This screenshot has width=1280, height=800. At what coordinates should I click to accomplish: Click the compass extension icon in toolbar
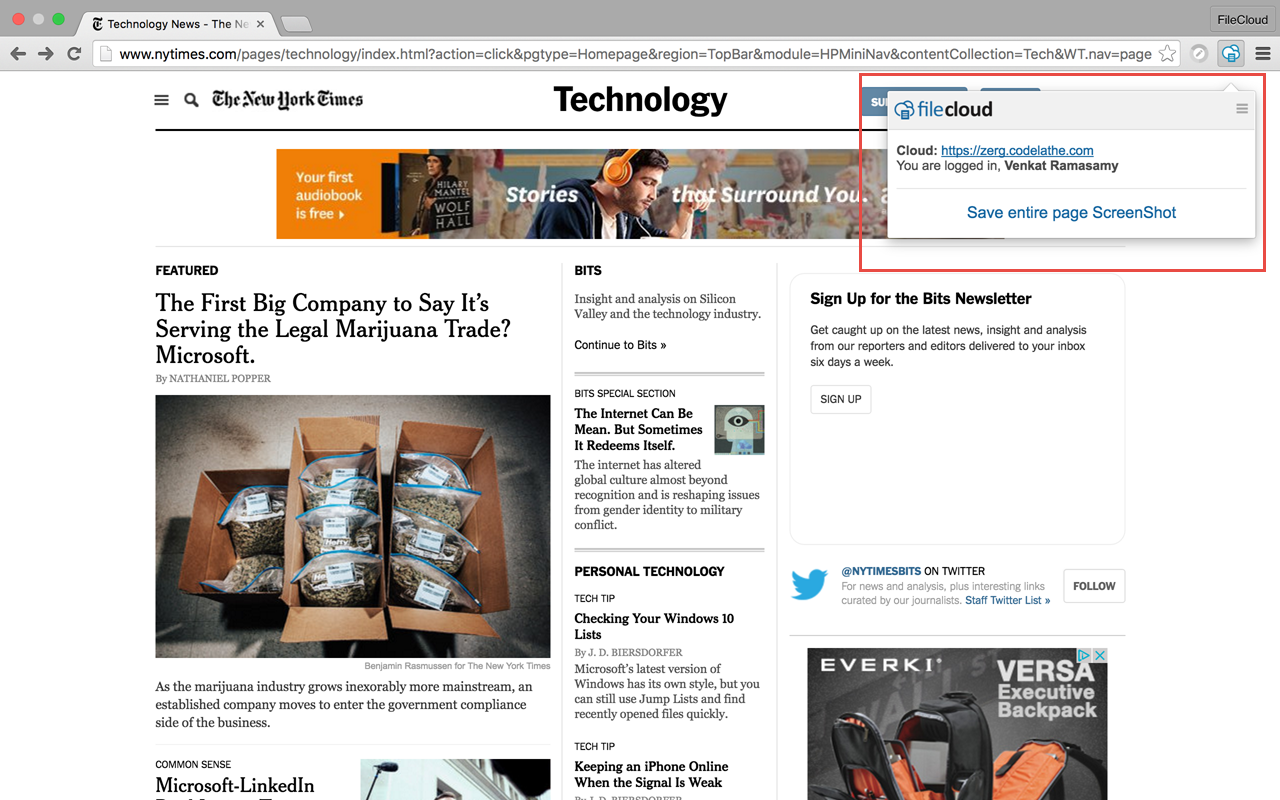tap(1199, 54)
